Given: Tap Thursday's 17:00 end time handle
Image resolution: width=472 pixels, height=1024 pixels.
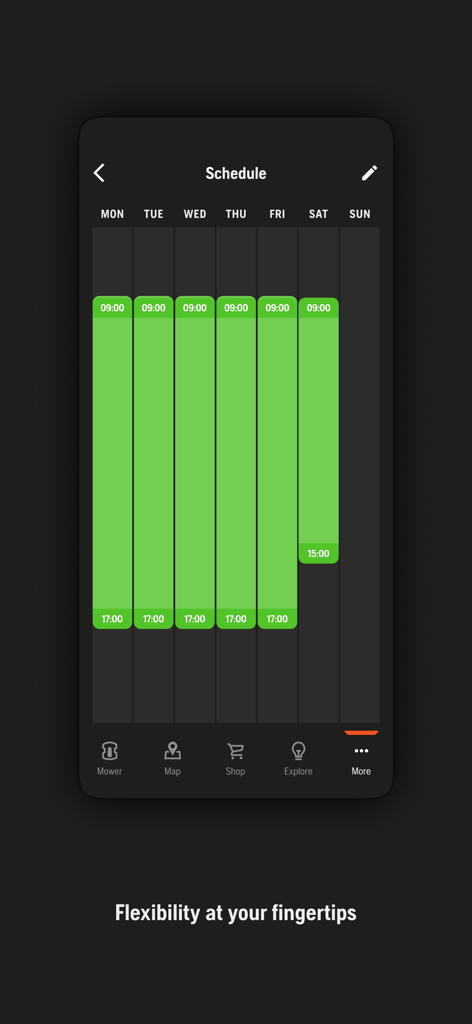Looking at the screenshot, I should pyautogui.click(x=236, y=619).
